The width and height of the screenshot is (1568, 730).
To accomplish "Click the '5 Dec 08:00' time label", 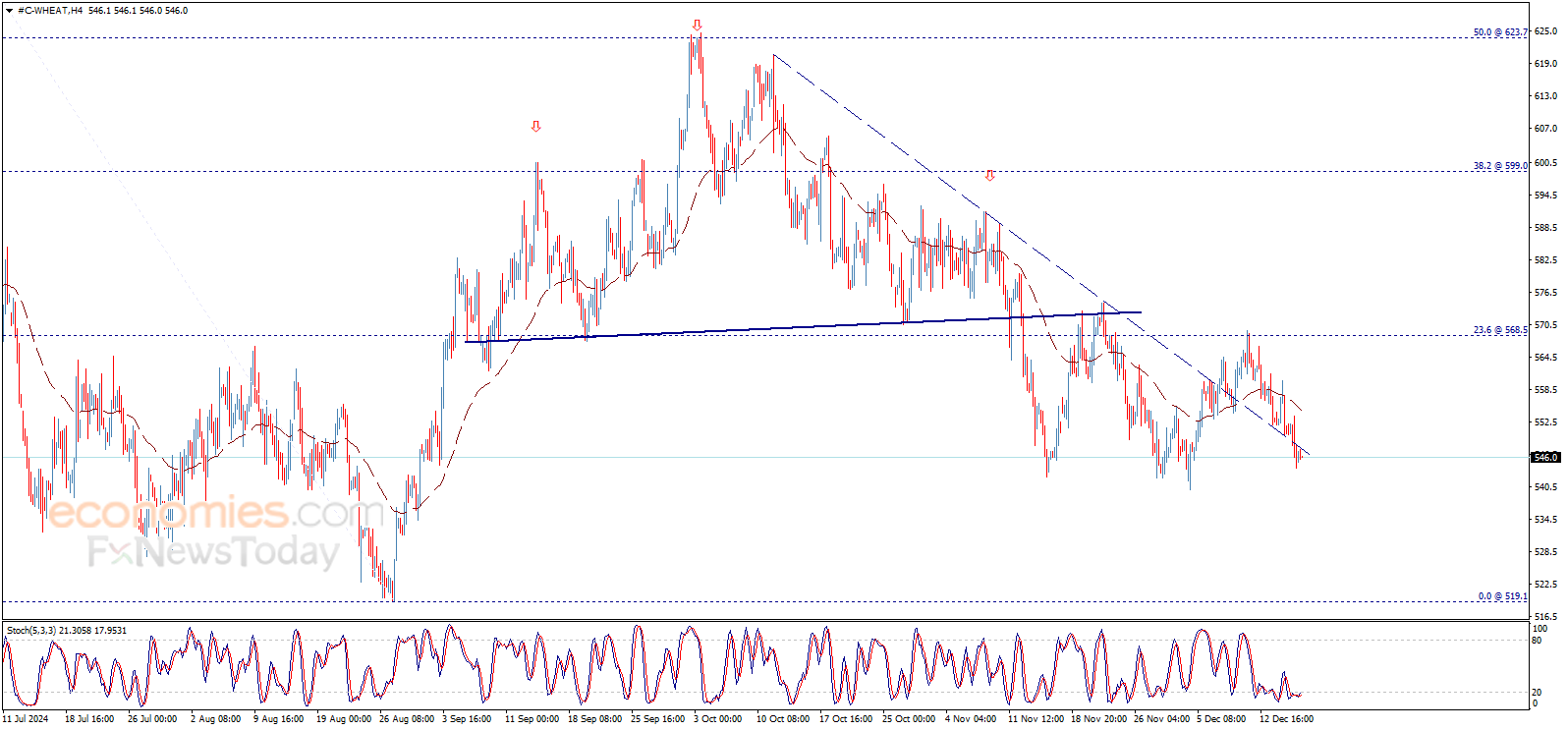I will coord(1221,719).
